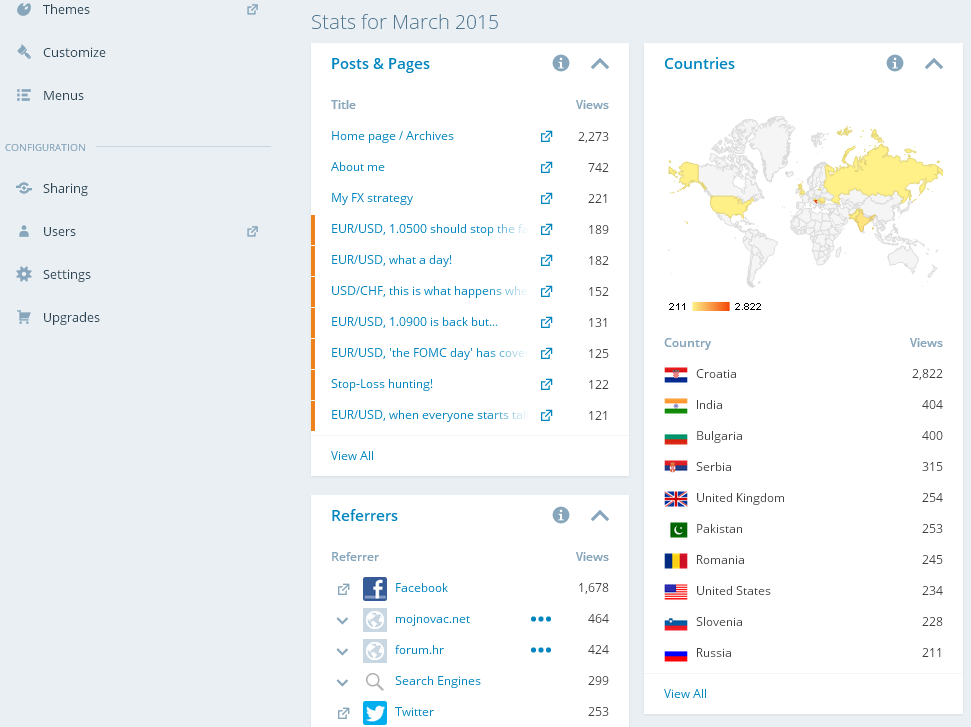The height and width of the screenshot is (727, 971).
Task: Expand the Search Engines referrer row
Action: click(x=343, y=682)
